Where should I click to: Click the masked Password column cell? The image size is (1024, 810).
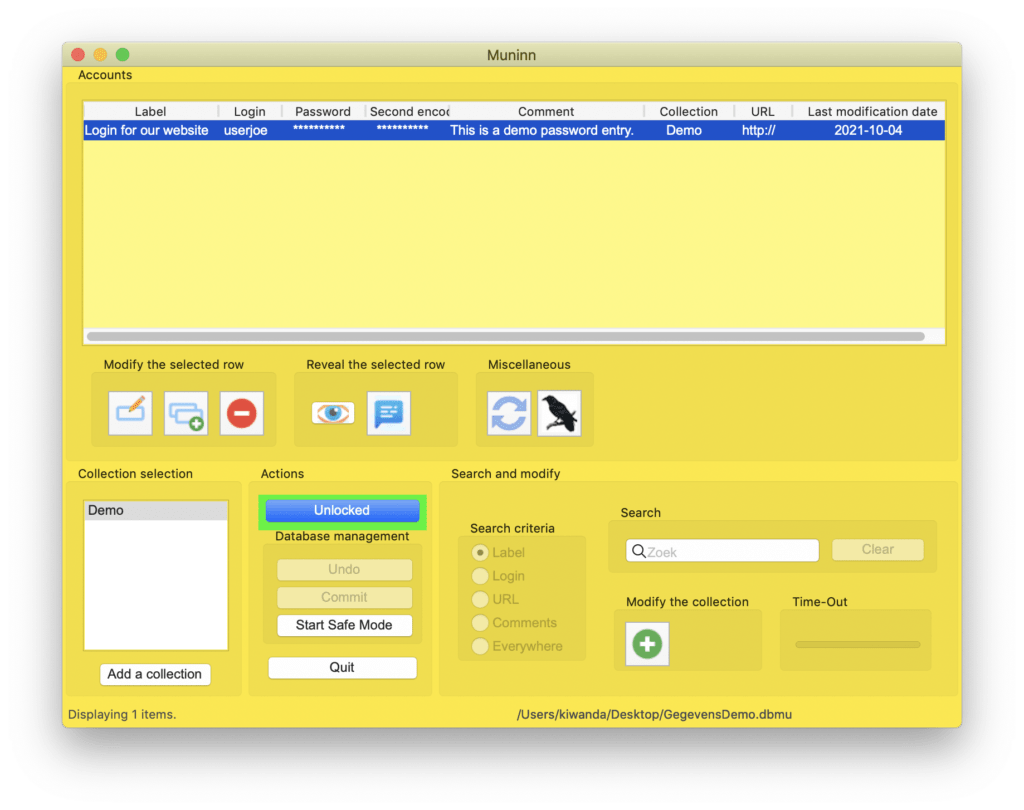click(x=319, y=129)
